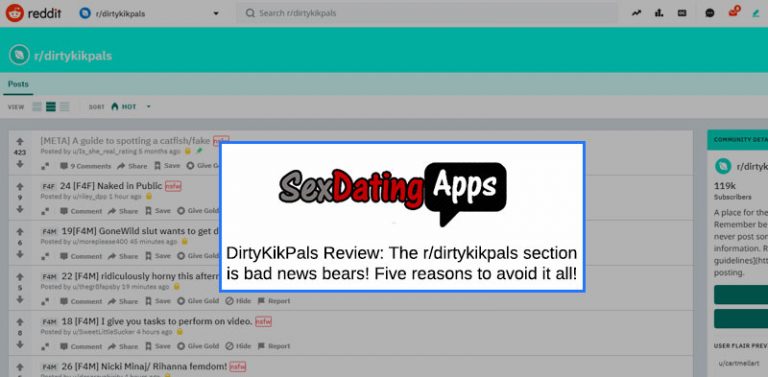Open the '18 [F4M] I give you tasks' post title

click(157, 322)
